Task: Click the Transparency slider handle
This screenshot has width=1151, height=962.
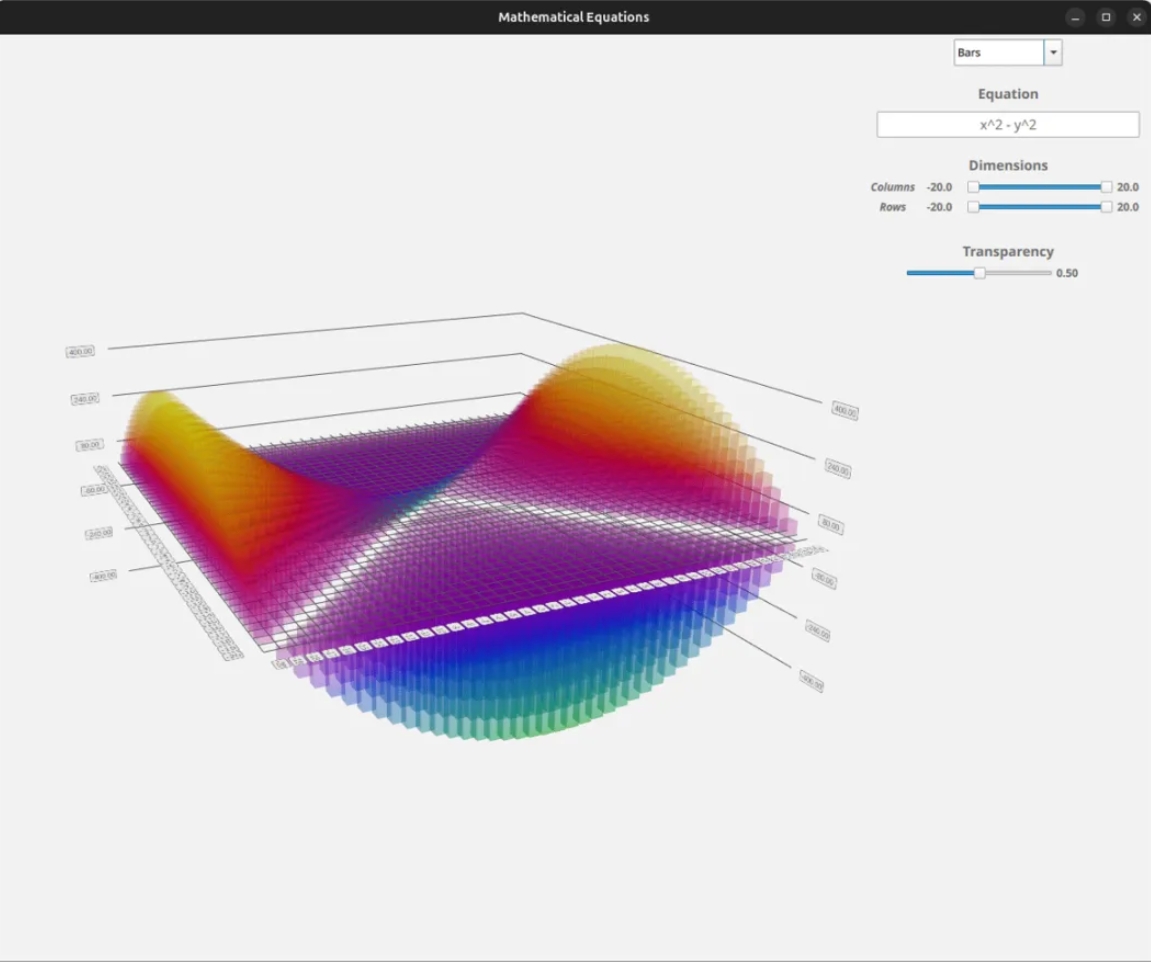Action: (x=980, y=273)
